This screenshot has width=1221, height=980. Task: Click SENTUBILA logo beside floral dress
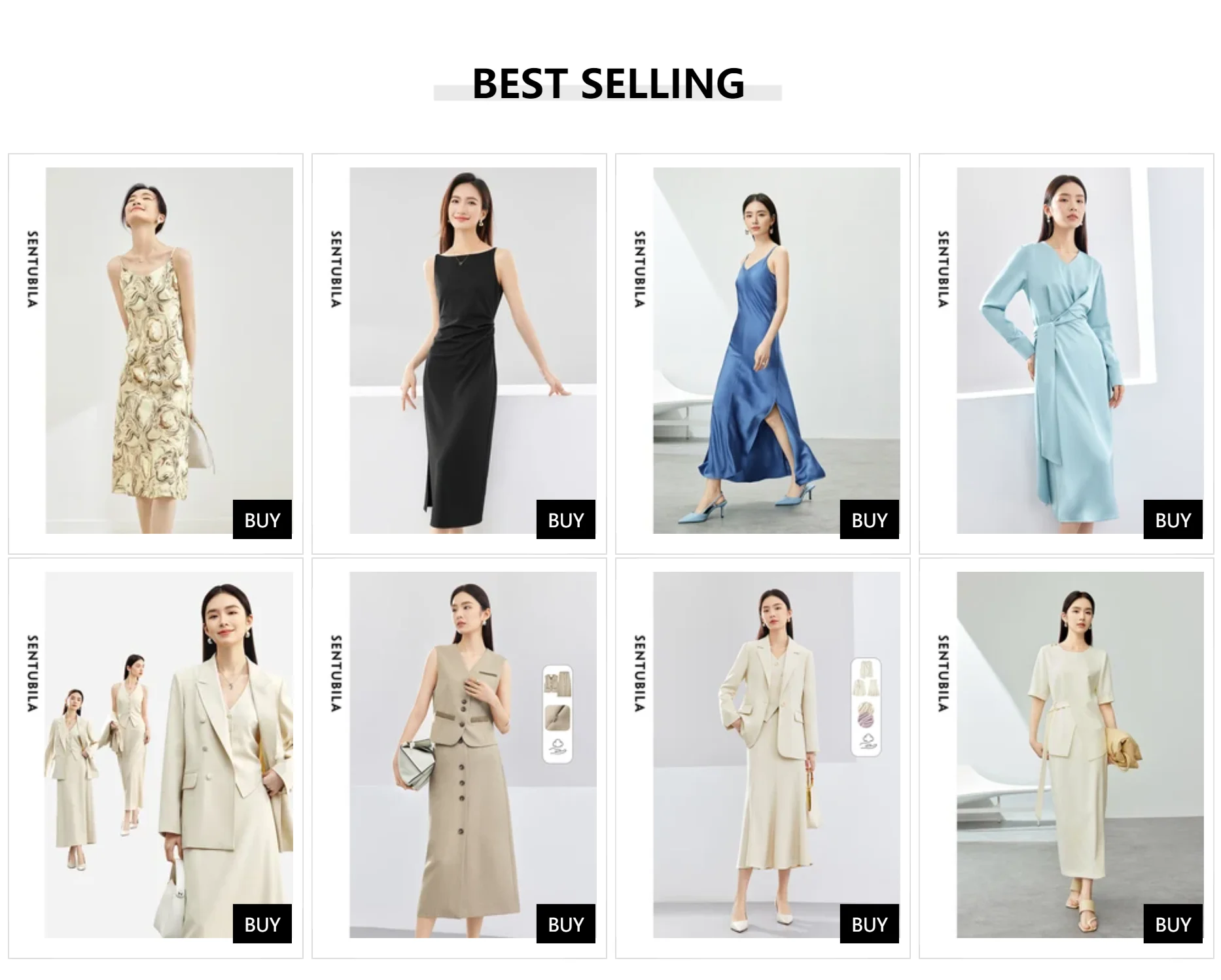(x=32, y=269)
